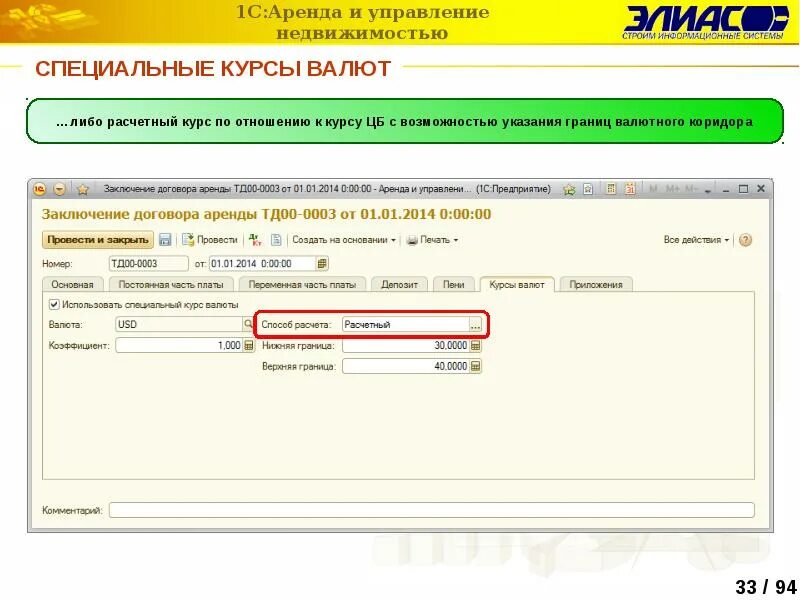Switch to the 'Депозит' tab
This screenshot has width=800, height=600.
pos(399,284)
